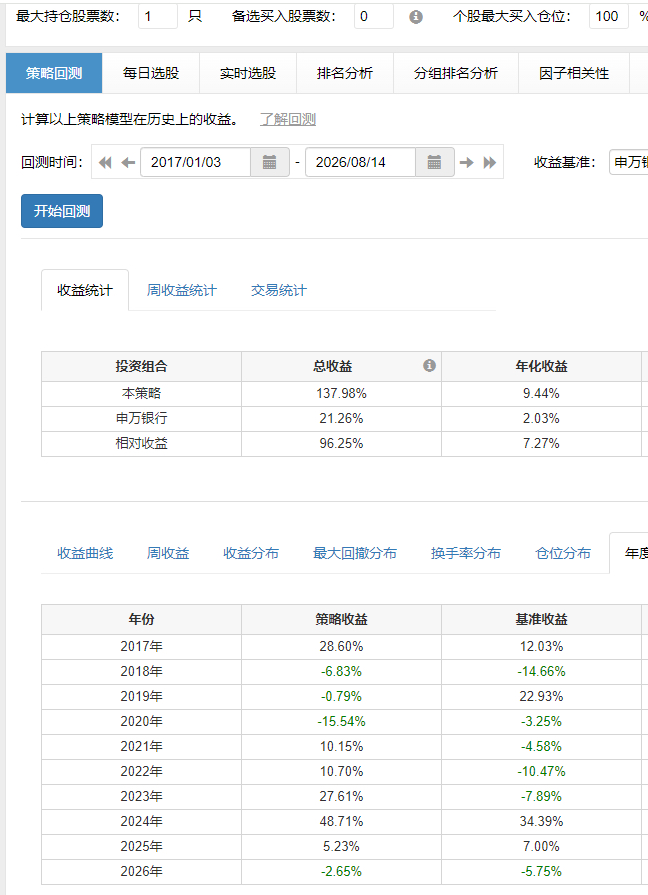Screen dimensions: 648x895
Task: Click the 相对收益 value 96.25%
Action: [x=341, y=444]
